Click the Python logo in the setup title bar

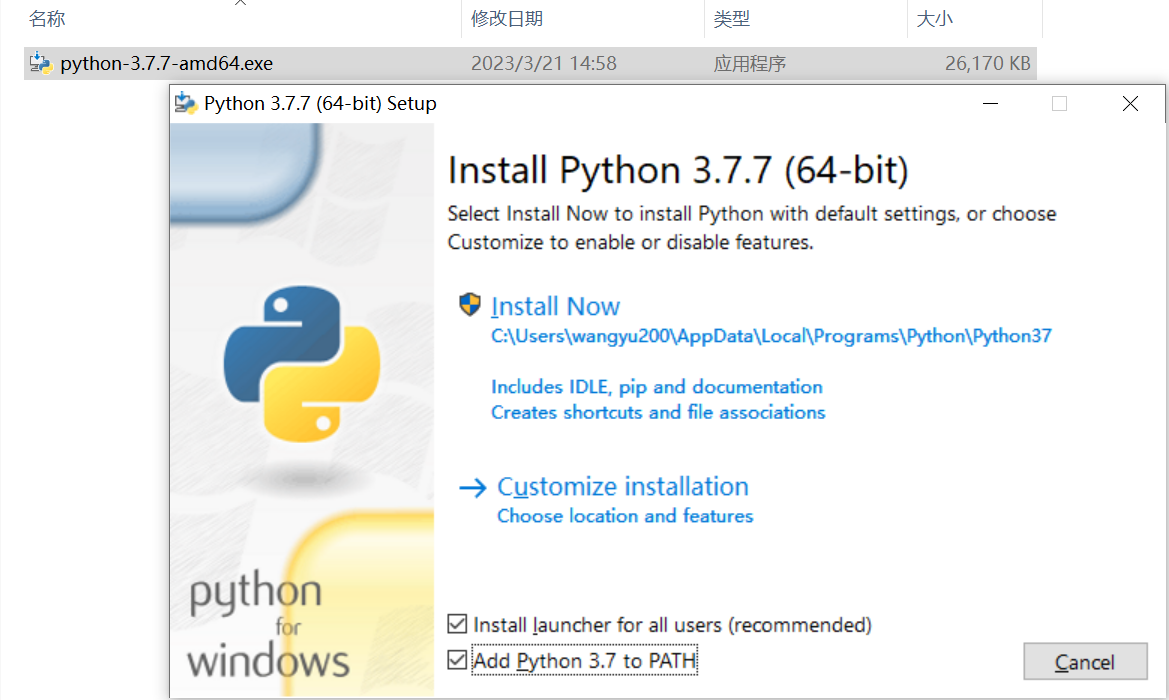(x=187, y=103)
